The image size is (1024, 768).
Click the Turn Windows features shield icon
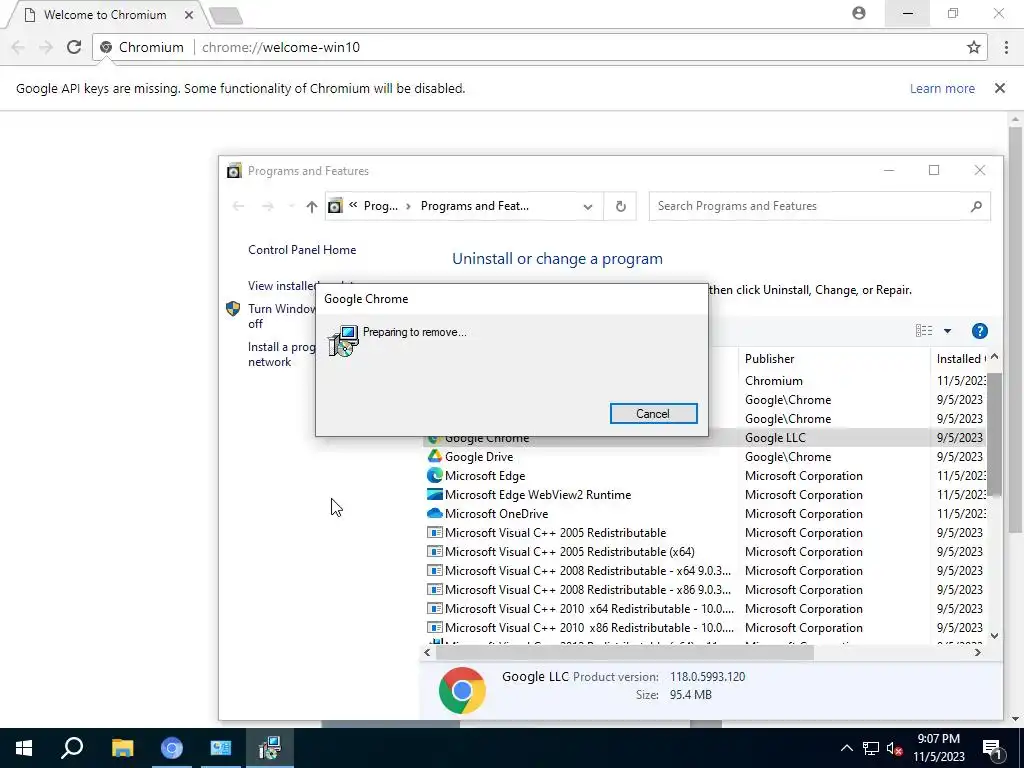pos(232,308)
